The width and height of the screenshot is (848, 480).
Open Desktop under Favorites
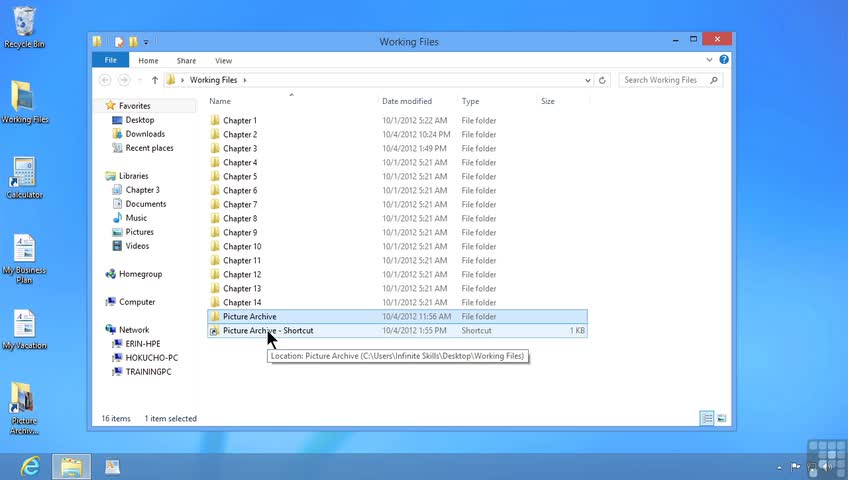point(140,120)
